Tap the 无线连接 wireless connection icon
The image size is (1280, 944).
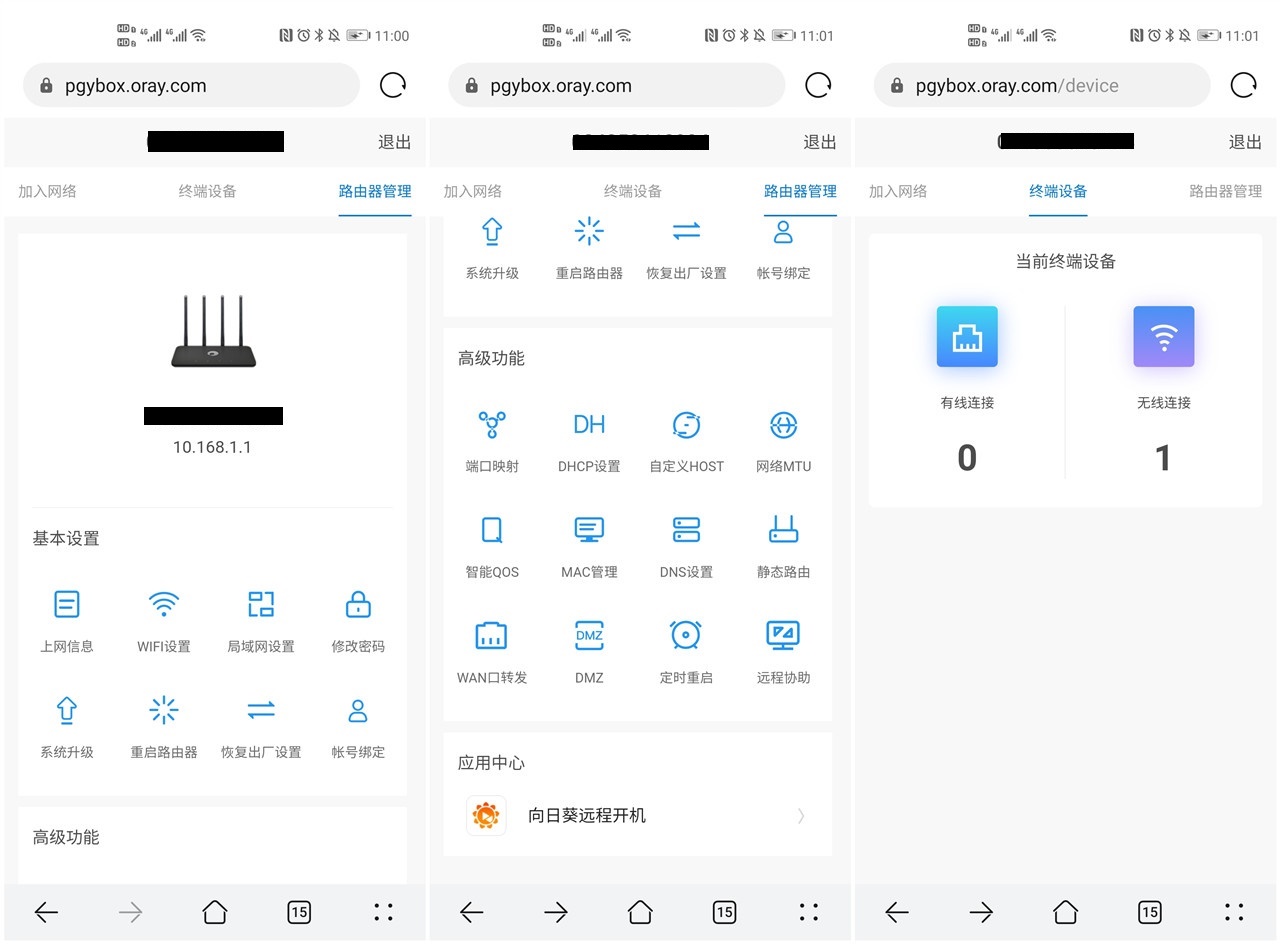click(1163, 336)
